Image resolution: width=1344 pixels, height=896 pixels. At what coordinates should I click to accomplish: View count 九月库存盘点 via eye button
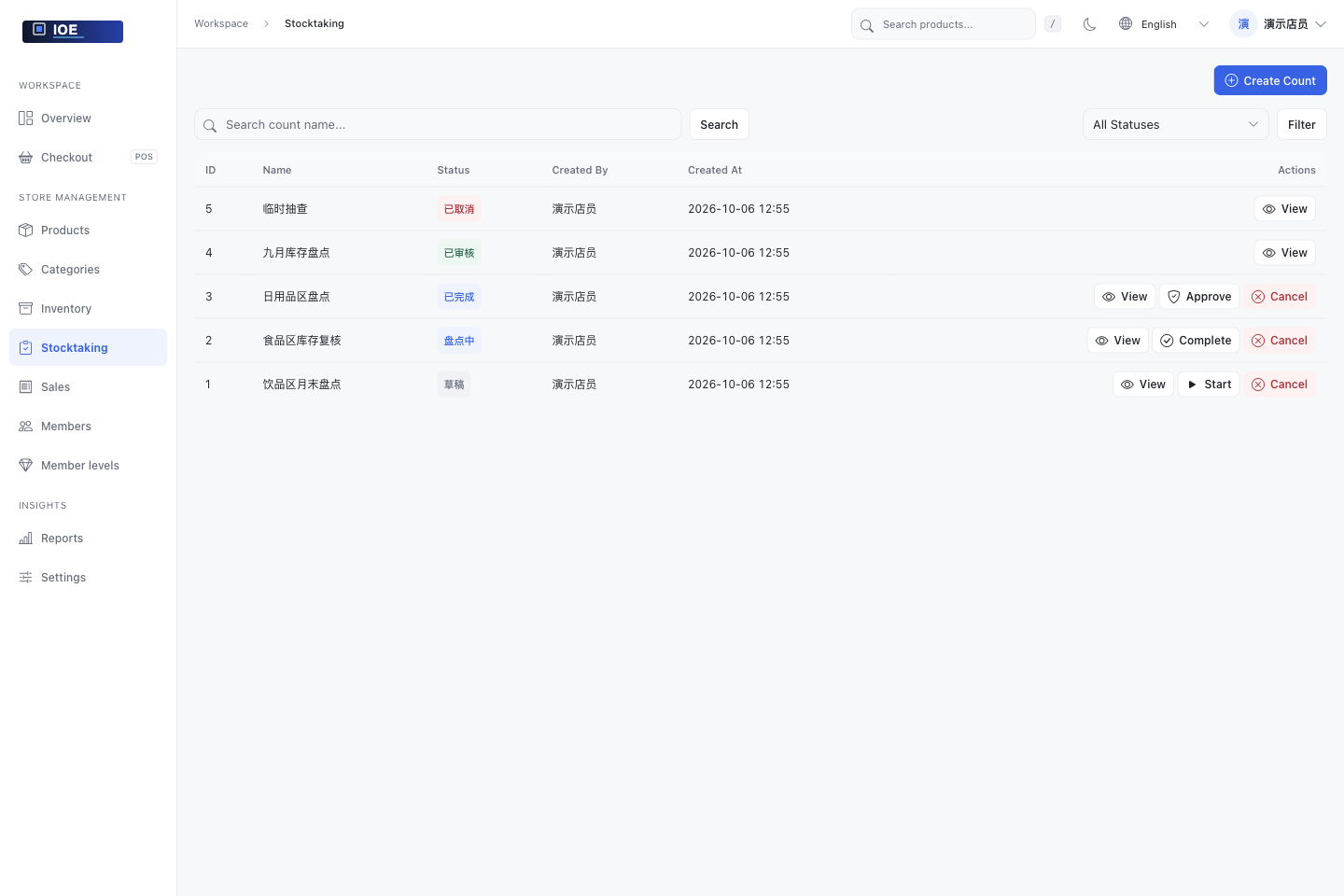1285,253
